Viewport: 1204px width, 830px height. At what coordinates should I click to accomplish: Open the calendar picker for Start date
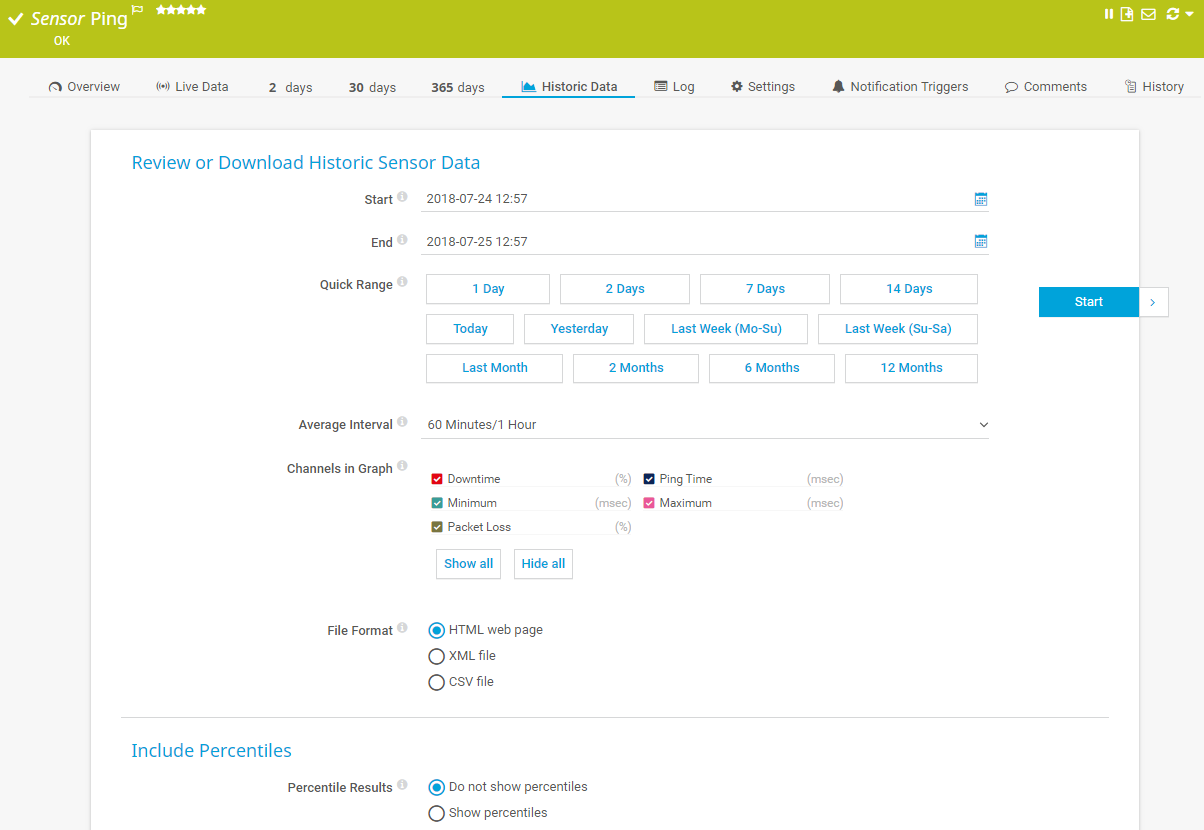point(981,199)
